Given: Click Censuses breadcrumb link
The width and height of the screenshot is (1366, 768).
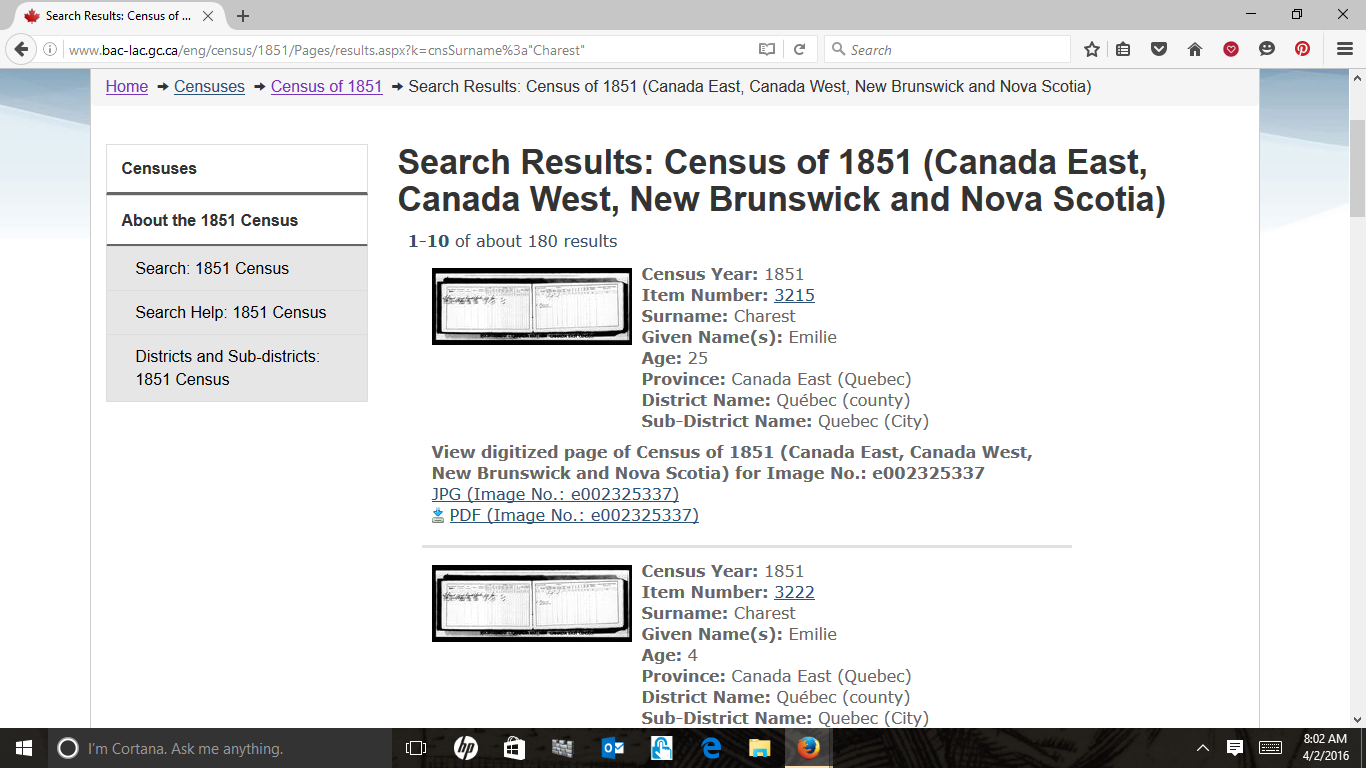Looking at the screenshot, I should (209, 86).
